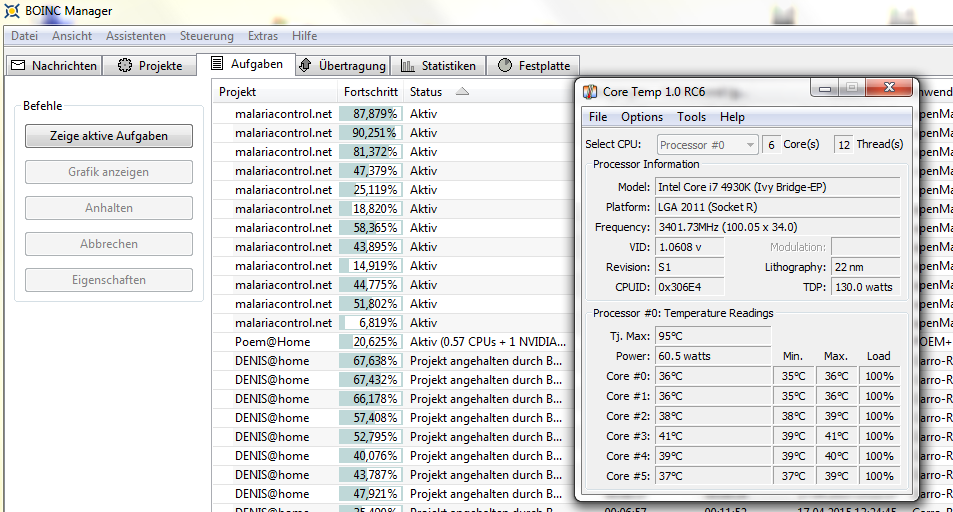Screen dimensions: 953x512
Task: Open Core Temp Help menu
Action: pyautogui.click(x=732, y=117)
